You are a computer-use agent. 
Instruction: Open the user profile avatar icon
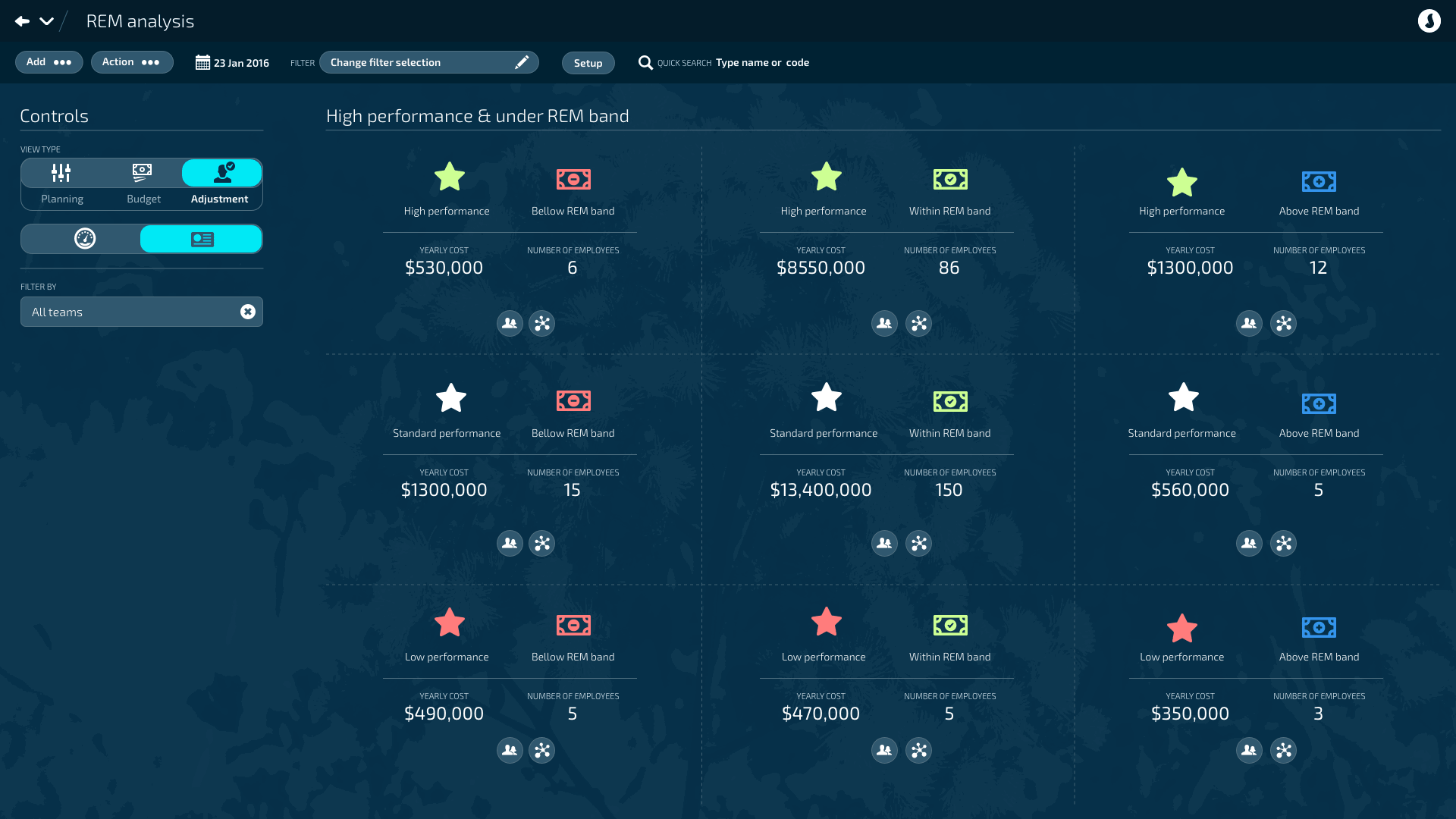(x=1429, y=21)
